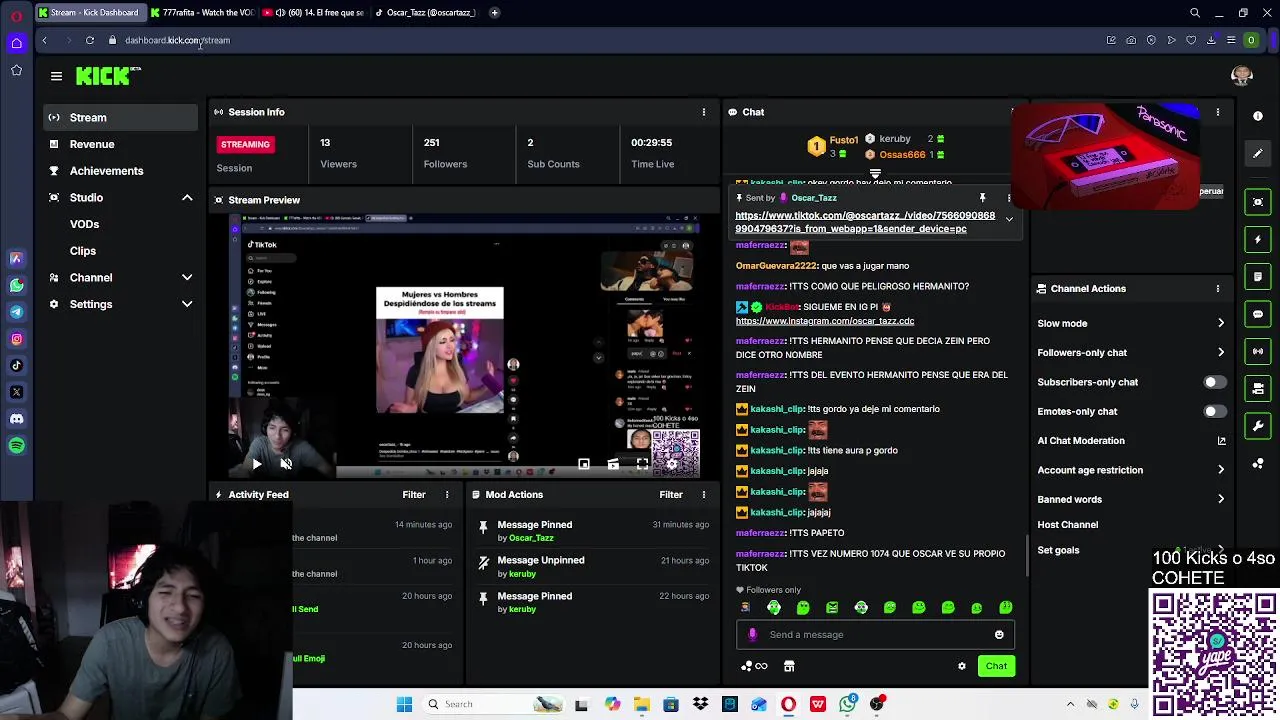Screen dimensions: 1280x720
Task: Open Telegram in Opera sidebar
Action: click(16, 312)
